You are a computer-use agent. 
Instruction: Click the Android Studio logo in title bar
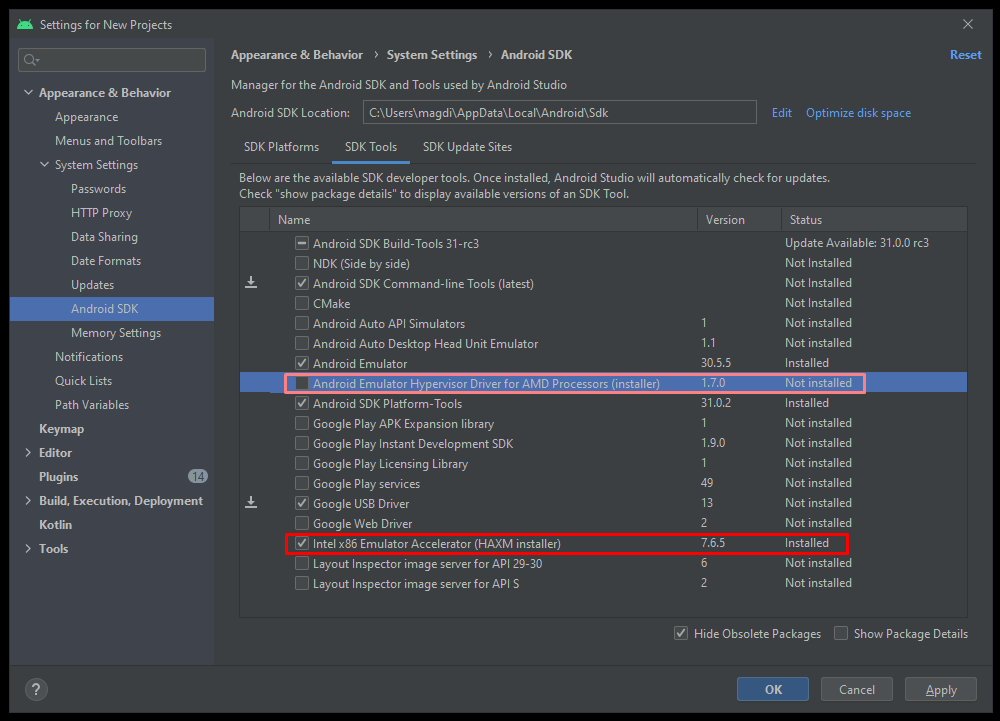(x=25, y=24)
